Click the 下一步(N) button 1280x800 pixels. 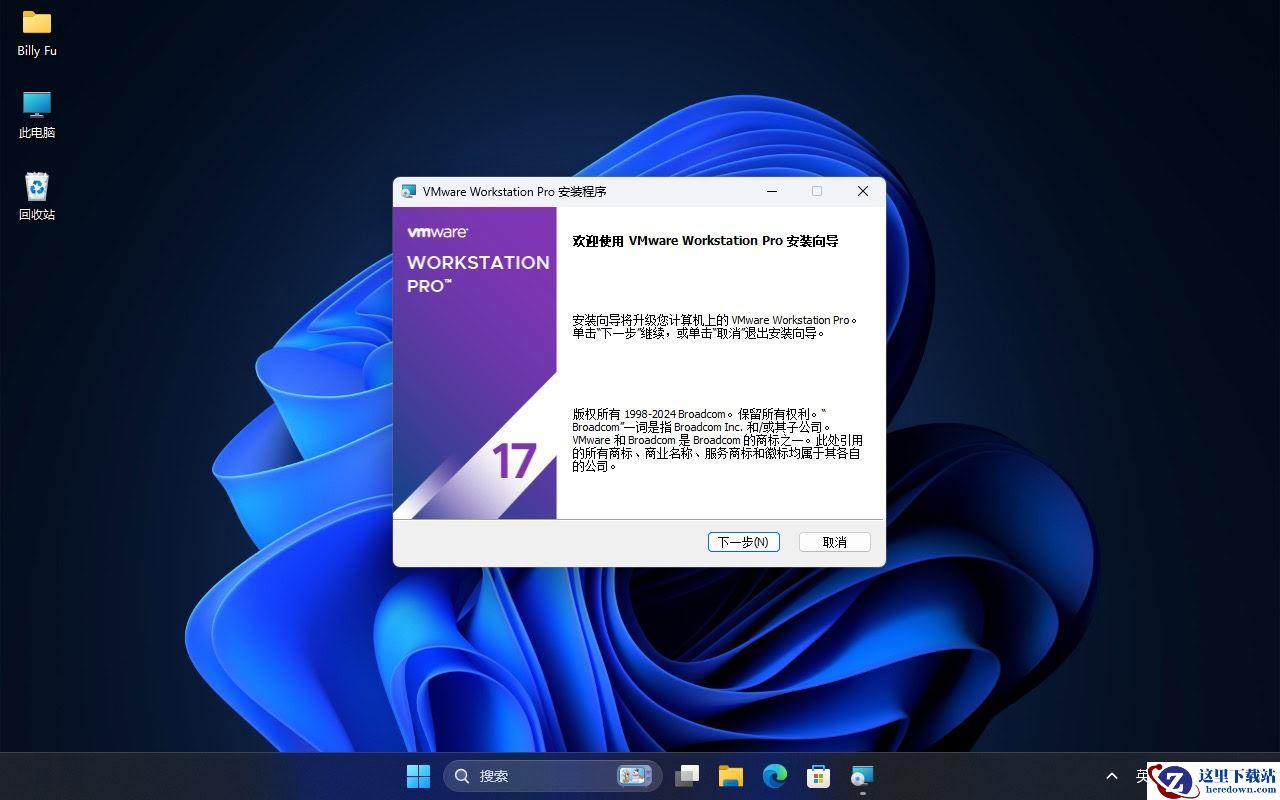tap(743, 542)
